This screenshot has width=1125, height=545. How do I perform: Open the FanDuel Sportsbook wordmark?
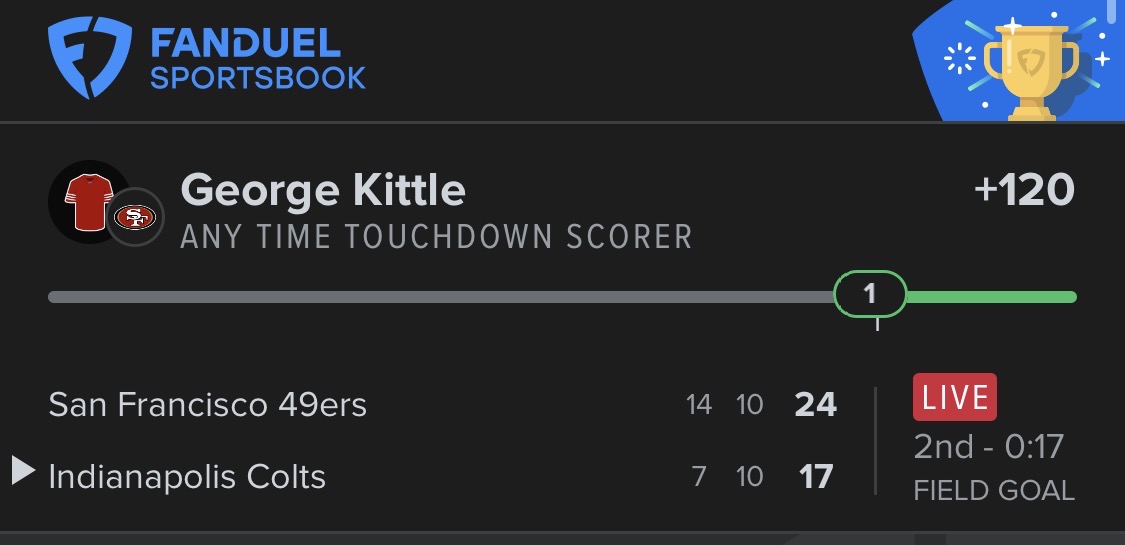pyautogui.click(x=257, y=60)
